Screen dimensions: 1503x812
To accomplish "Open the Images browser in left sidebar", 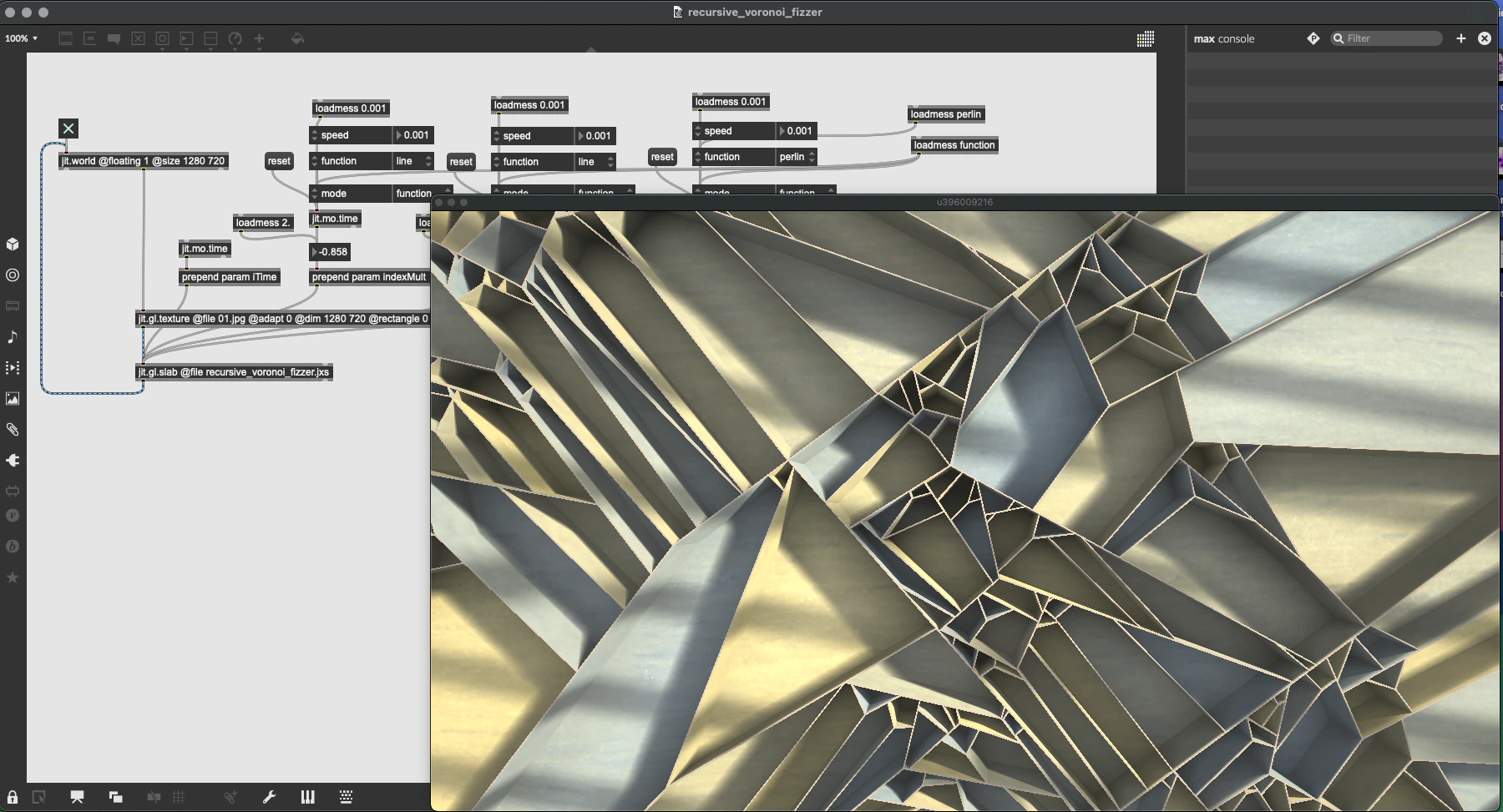I will (13, 398).
